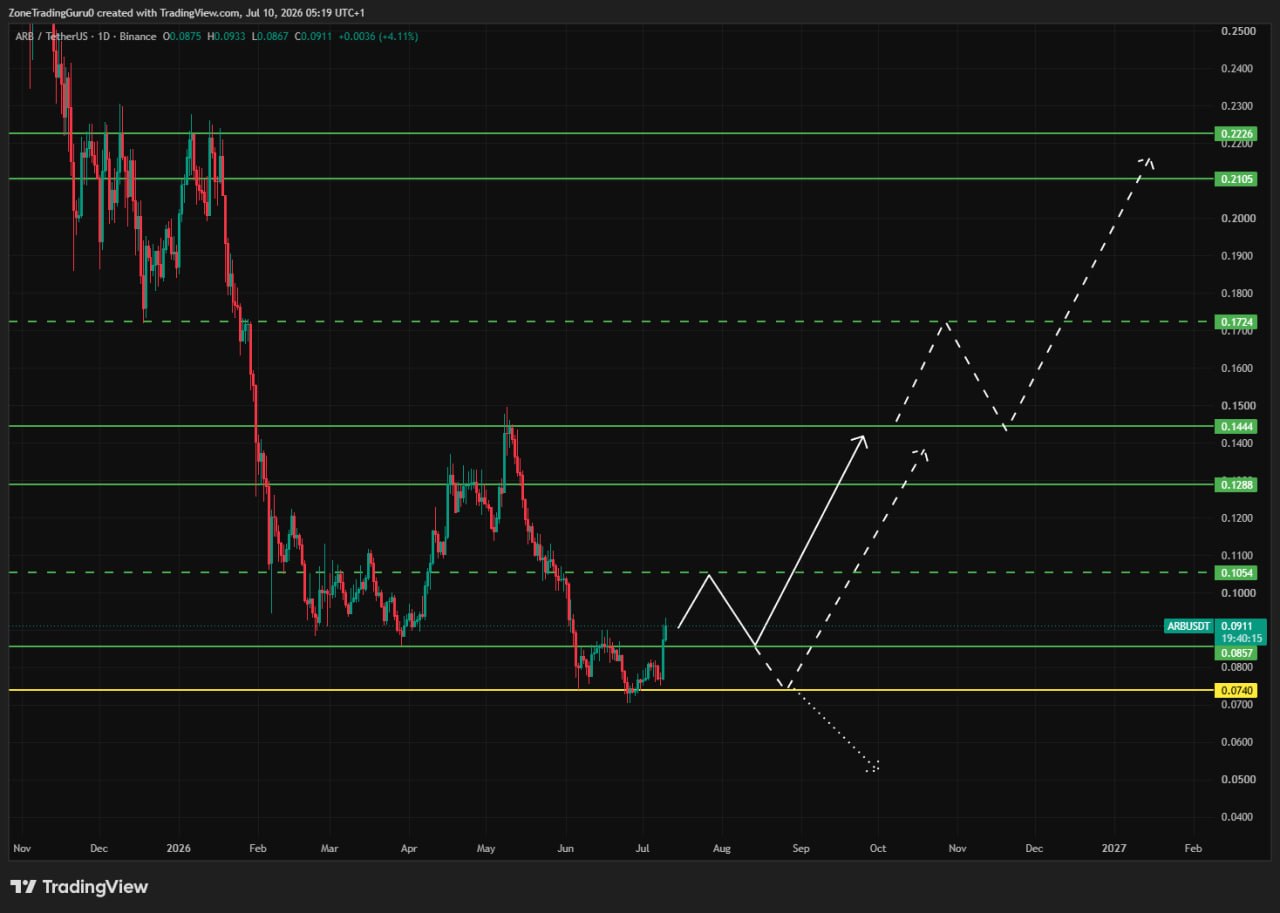Click the 0.1444 price level label
The width and height of the screenshot is (1280, 913).
pos(1236,426)
